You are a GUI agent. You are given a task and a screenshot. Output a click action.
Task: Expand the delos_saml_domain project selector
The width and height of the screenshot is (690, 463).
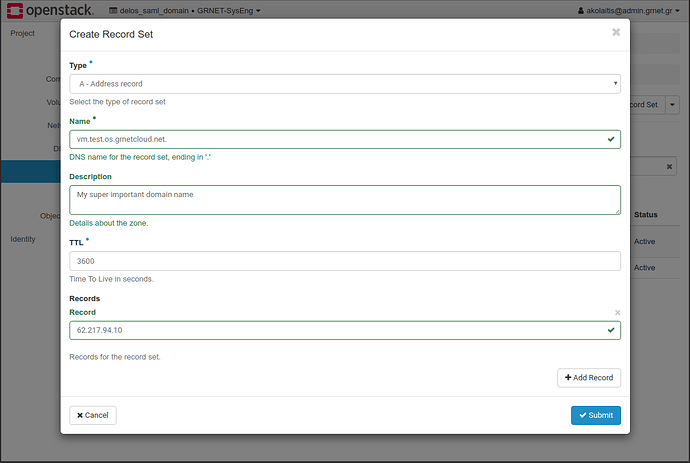click(190, 11)
